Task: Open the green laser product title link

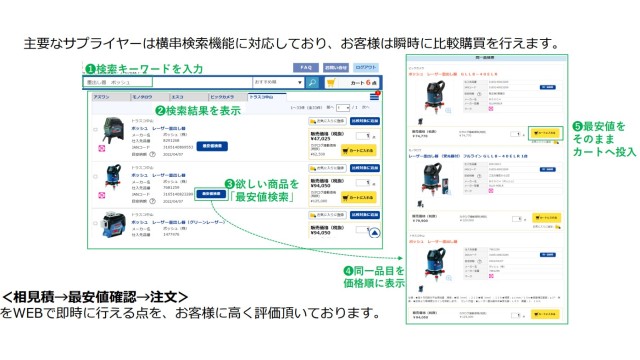Action: click(178, 222)
